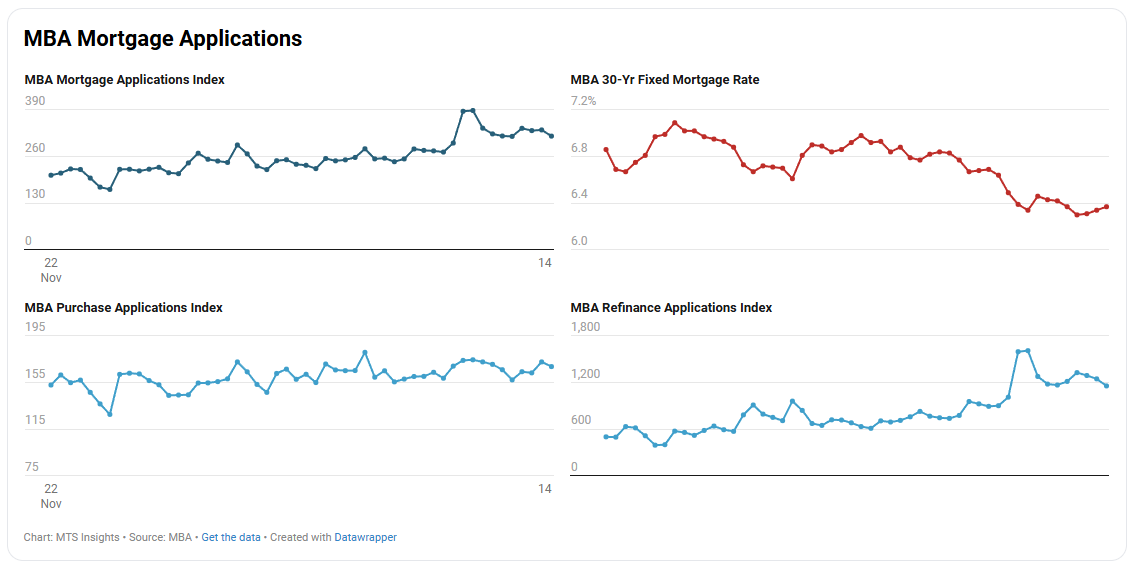Click the 'MBA Purchase Applications Index' title
1139x571 pixels.
coord(123,308)
